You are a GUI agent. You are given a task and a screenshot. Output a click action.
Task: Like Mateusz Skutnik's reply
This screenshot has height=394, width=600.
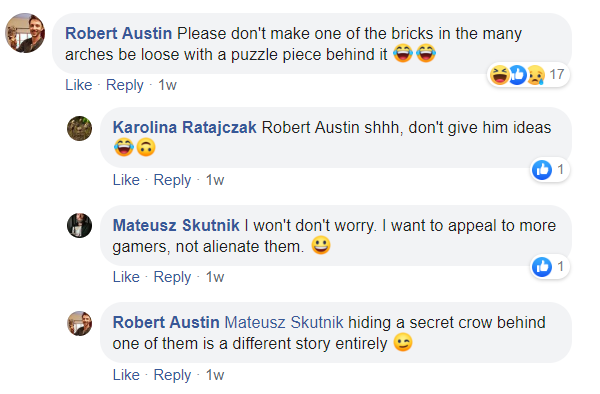click(126, 277)
